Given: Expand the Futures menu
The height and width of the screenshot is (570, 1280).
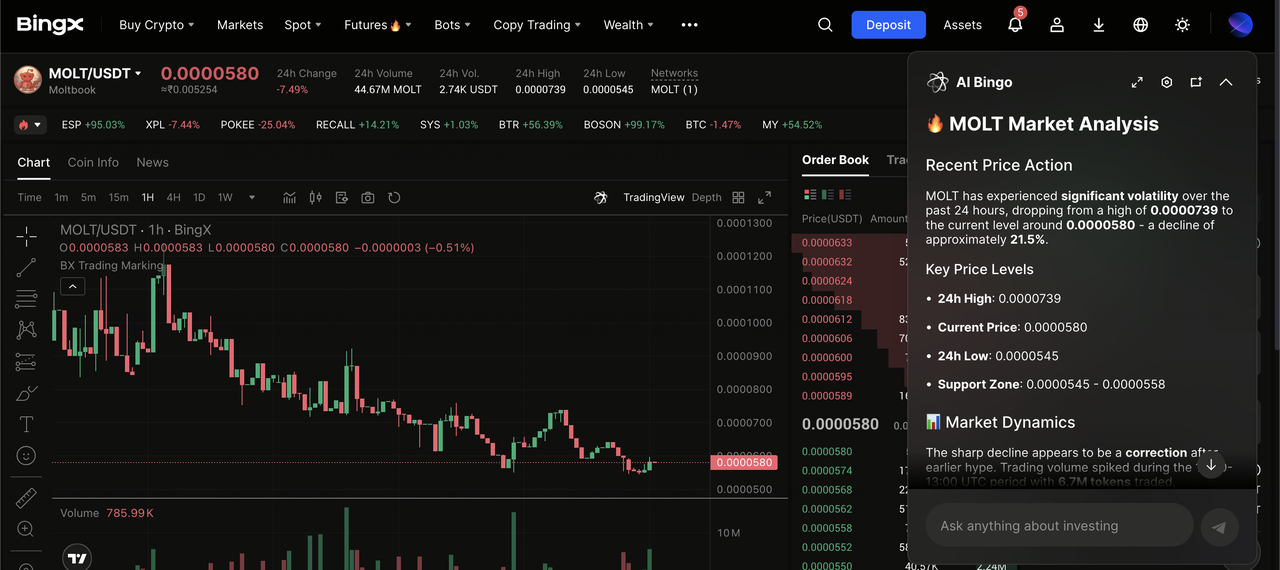Looking at the screenshot, I should coord(377,25).
